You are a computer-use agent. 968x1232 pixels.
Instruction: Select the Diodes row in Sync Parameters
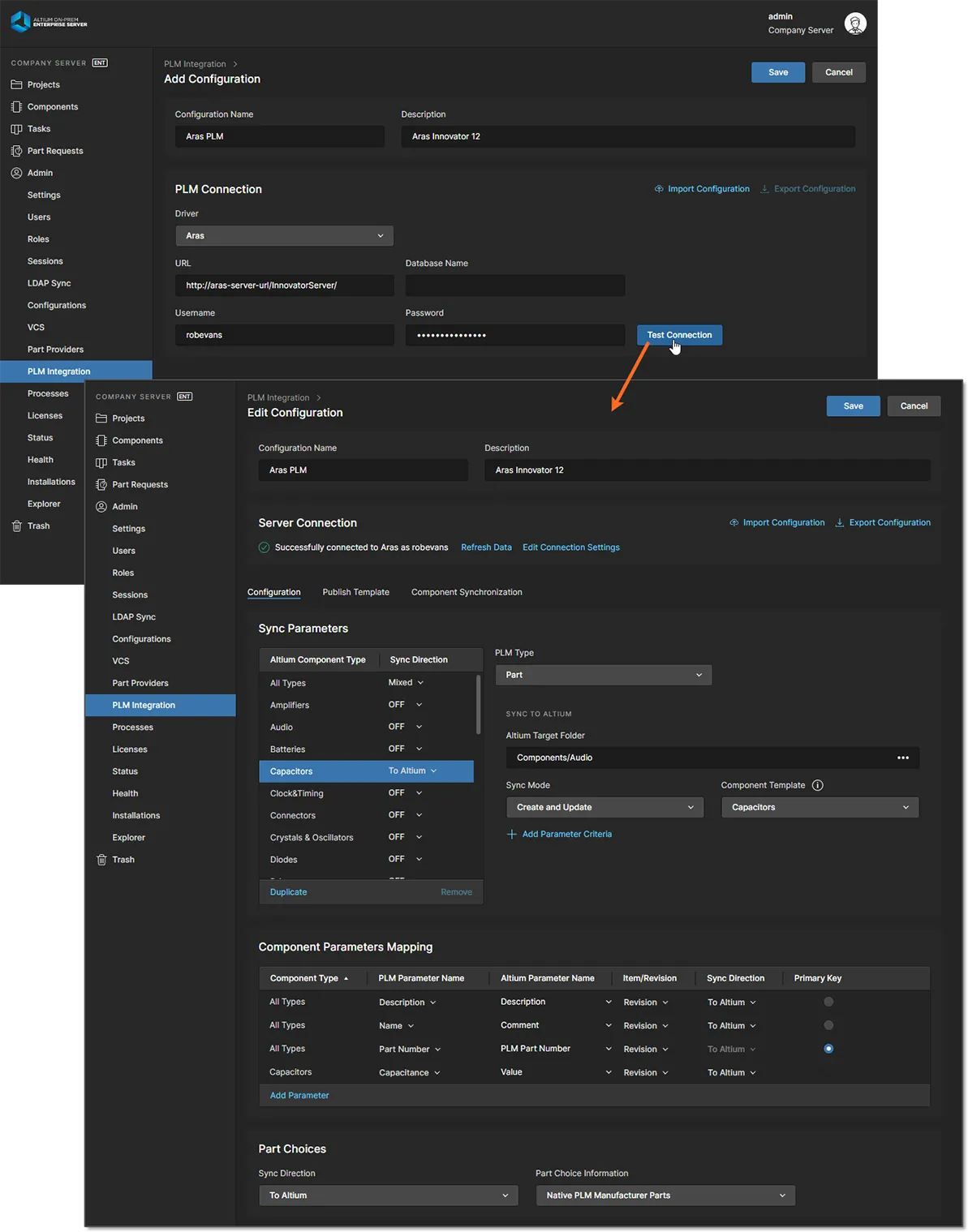pyautogui.click(x=367, y=859)
